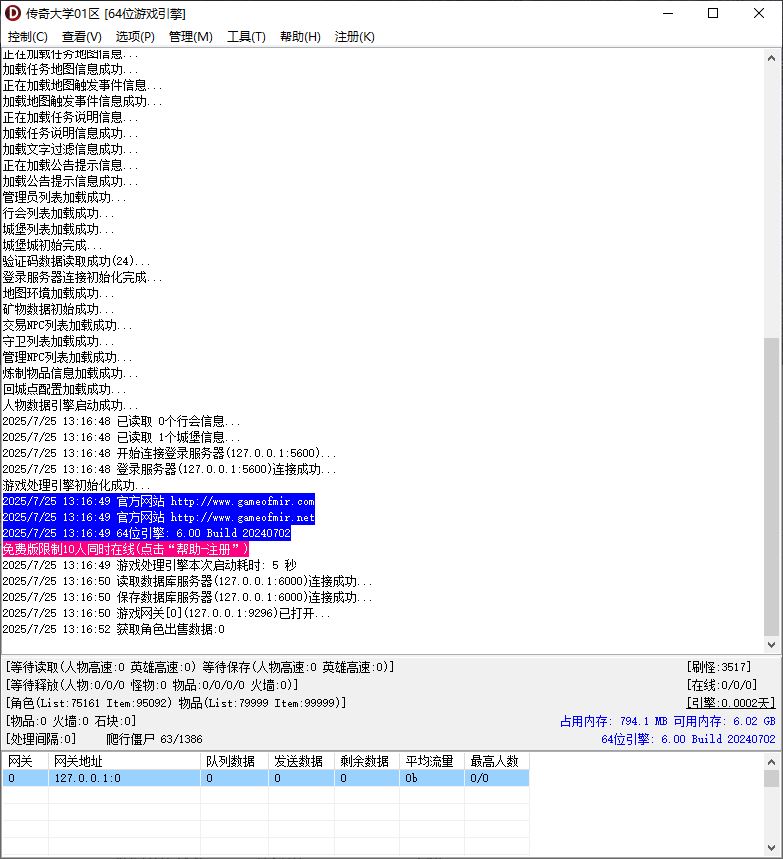
Task: Click the 剩余数据 column header
Action: pos(367,761)
